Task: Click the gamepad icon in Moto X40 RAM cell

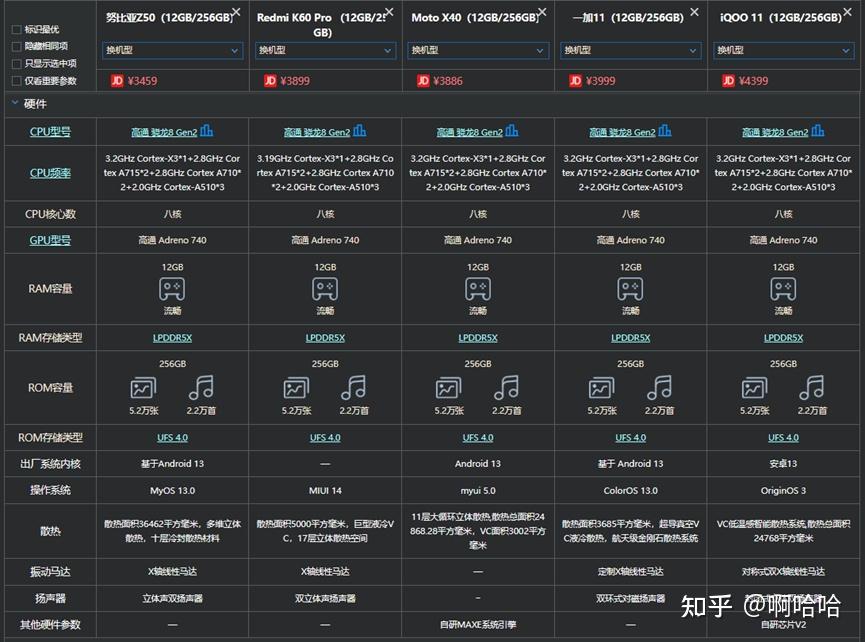Action: pyautogui.click(x=478, y=288)
